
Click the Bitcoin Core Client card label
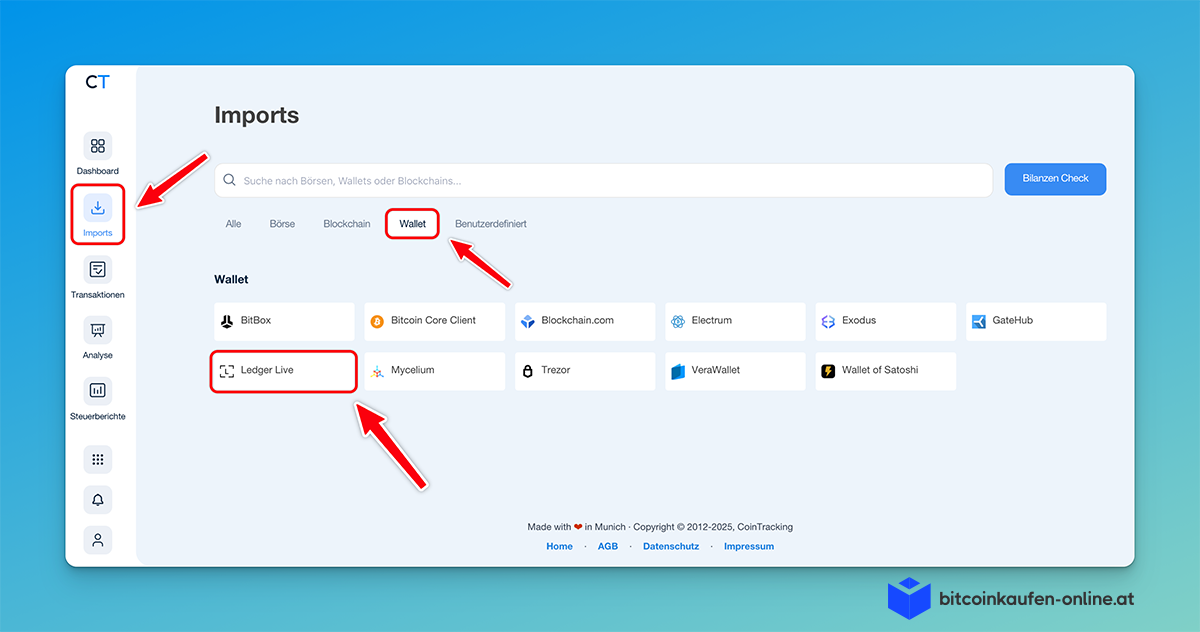pos(433,321)
